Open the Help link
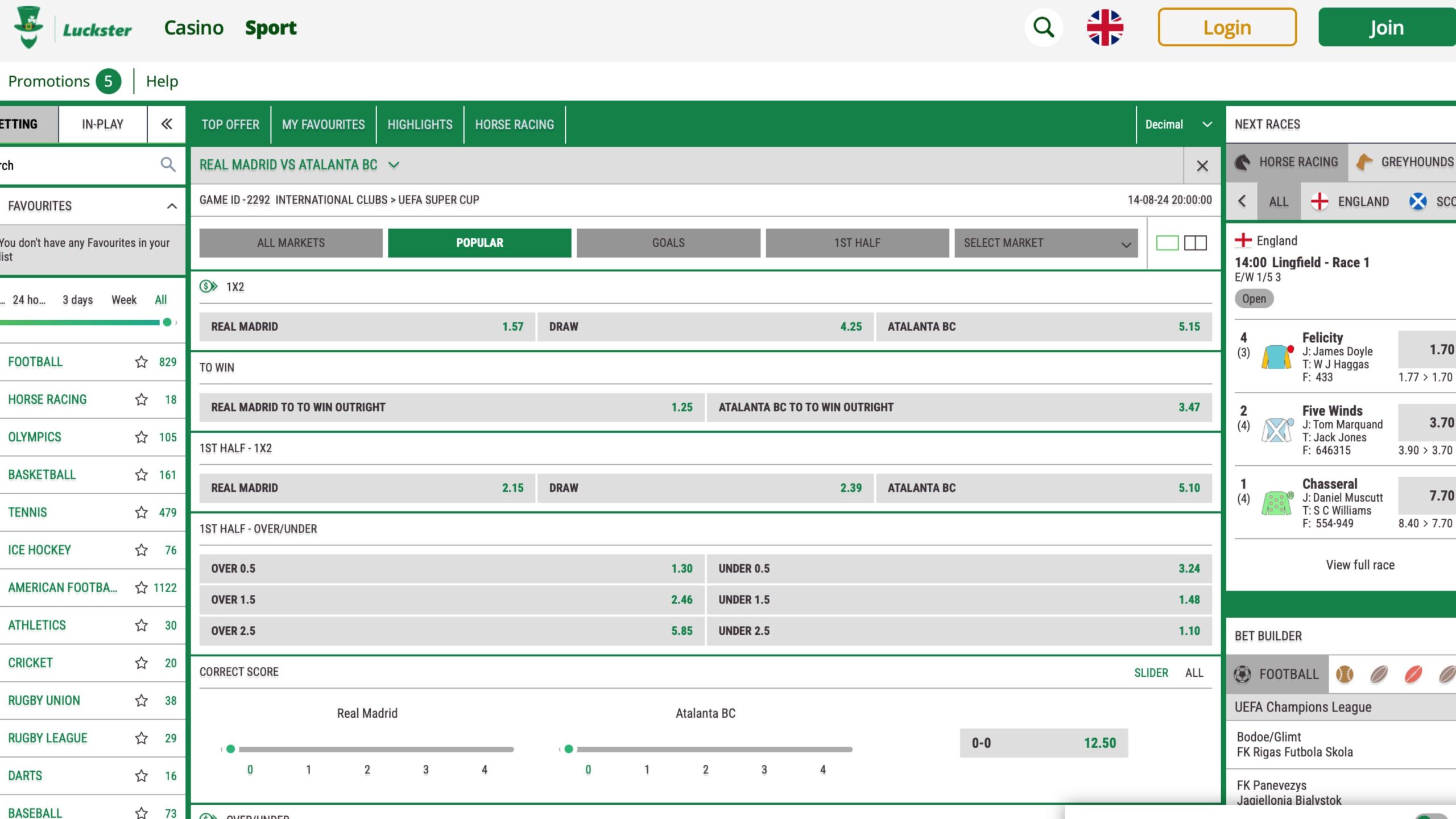 pyautogui.click(x=162, y=81)
